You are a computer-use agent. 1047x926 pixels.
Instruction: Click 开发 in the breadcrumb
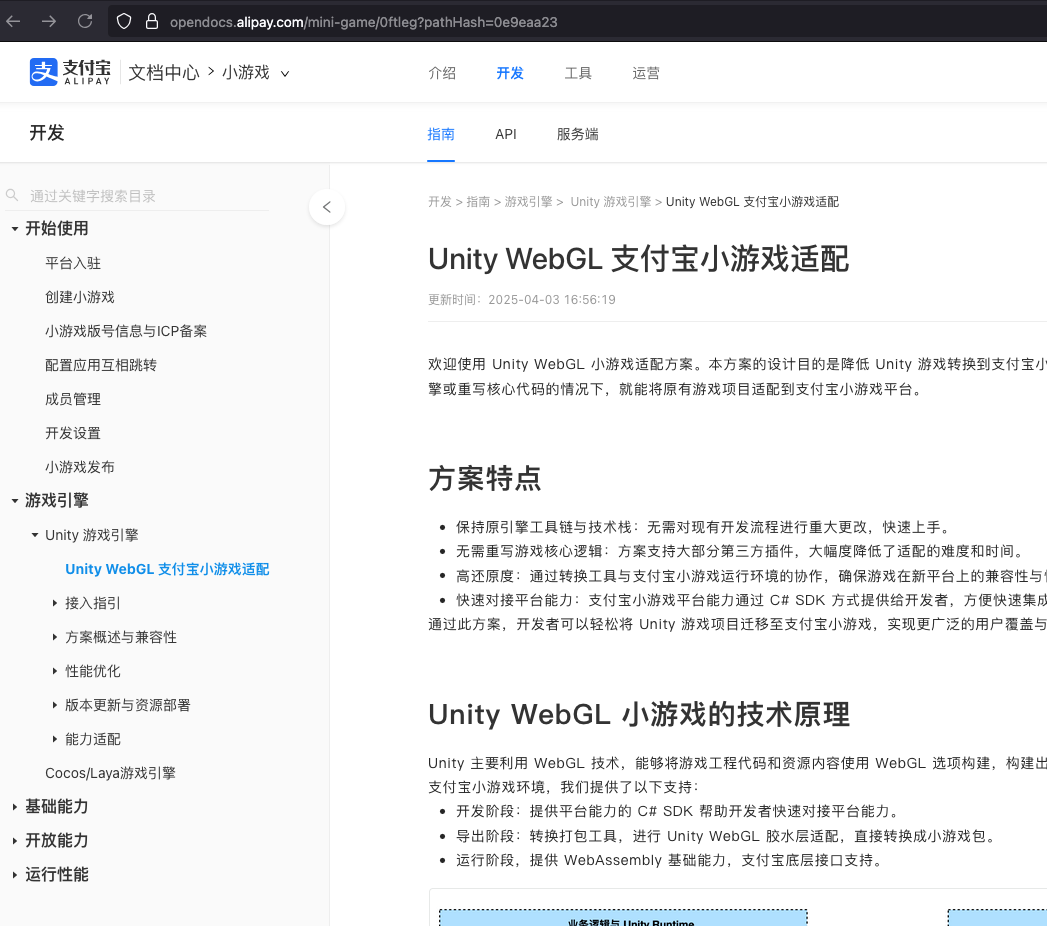(x=439, y=202)
